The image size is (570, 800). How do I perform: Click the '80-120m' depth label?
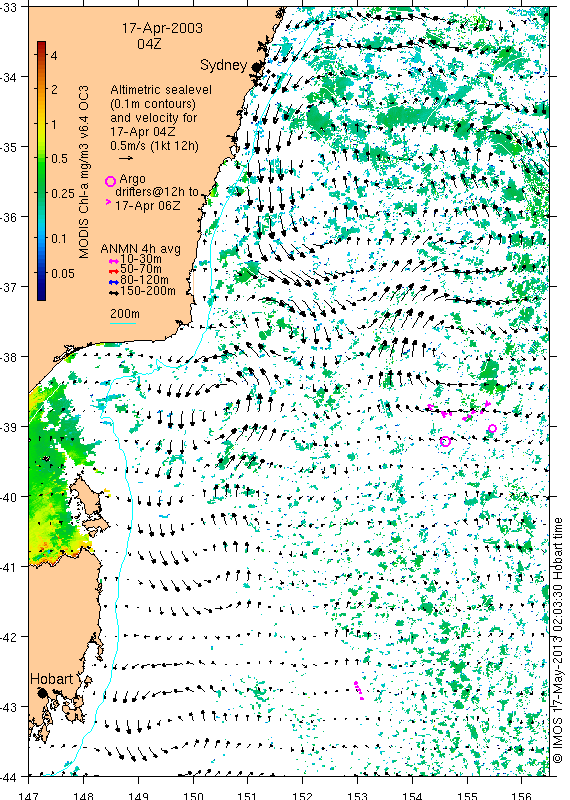click(144, 280)
